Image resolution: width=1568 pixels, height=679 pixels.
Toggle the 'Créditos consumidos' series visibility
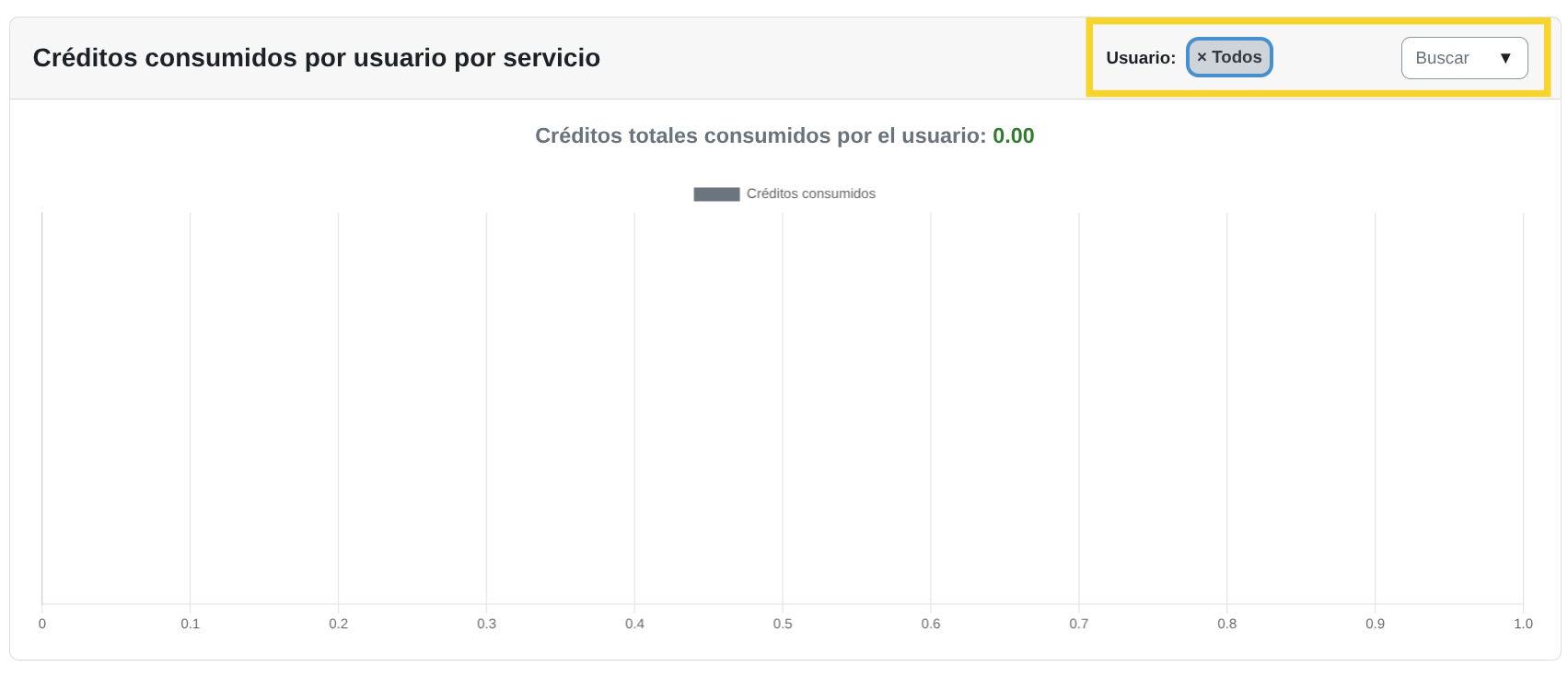pyautogui.click(x=783, y=193)
